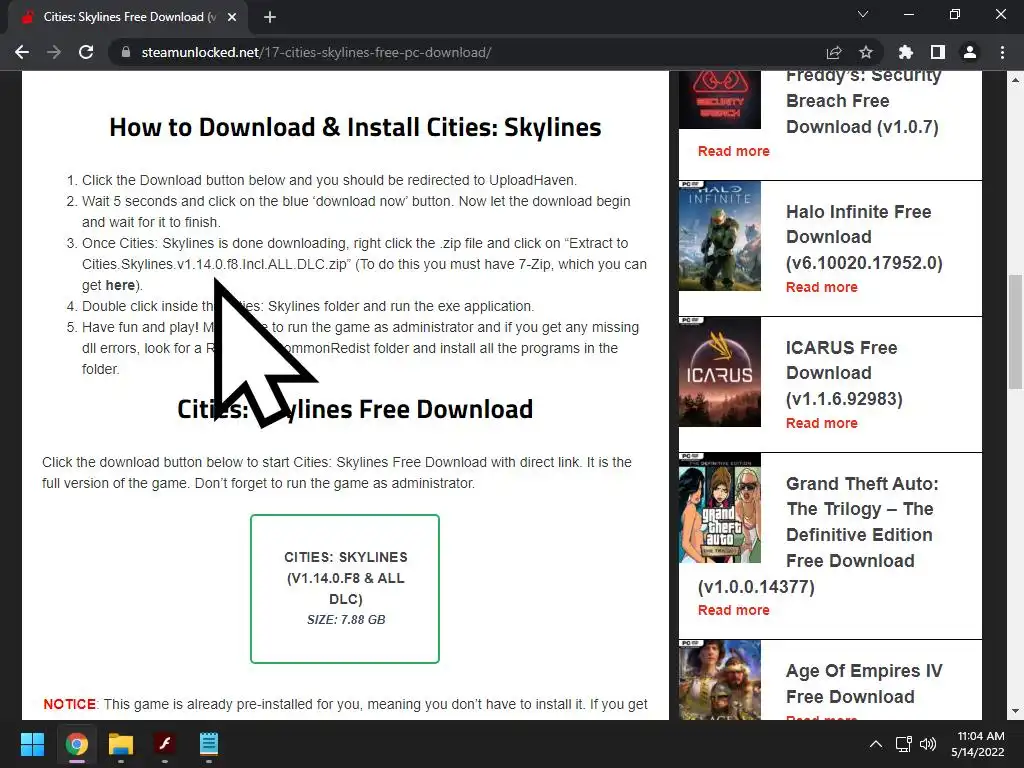Open the Chrome profile avatar icon
1024x768 pixels.
point(970,52)
